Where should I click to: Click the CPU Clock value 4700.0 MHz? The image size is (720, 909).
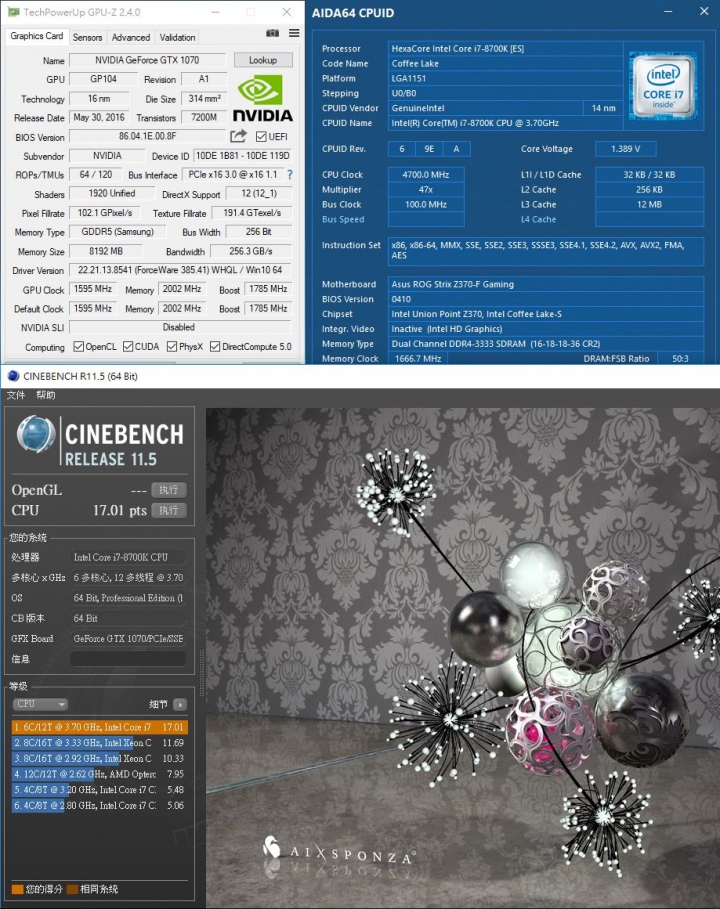[426, 174]
